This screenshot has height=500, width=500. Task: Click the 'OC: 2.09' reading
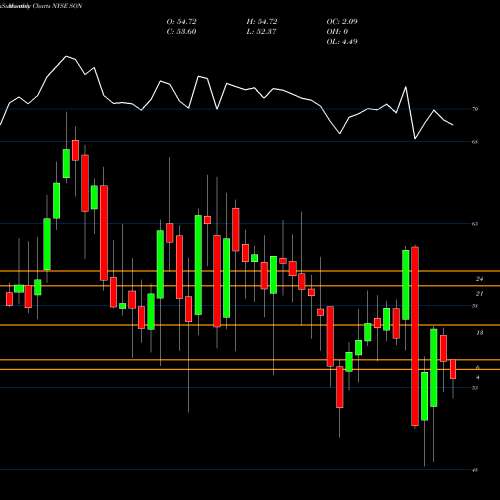(342, 22)
